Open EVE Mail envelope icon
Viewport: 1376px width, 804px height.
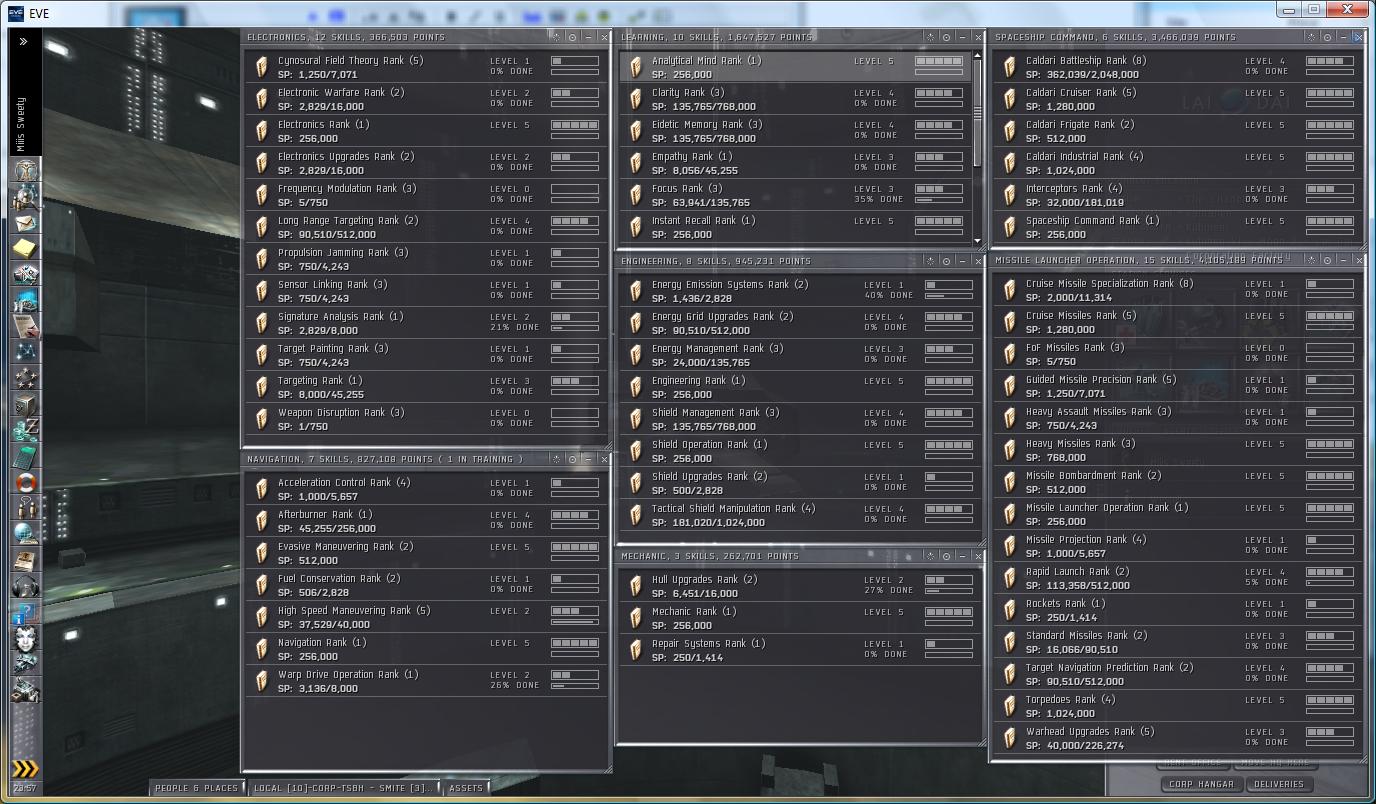coord(25,223)
